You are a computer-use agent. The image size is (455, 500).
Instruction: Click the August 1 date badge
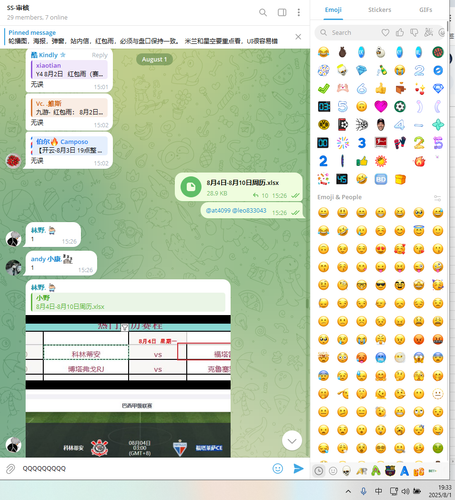(x=154, y=59)
